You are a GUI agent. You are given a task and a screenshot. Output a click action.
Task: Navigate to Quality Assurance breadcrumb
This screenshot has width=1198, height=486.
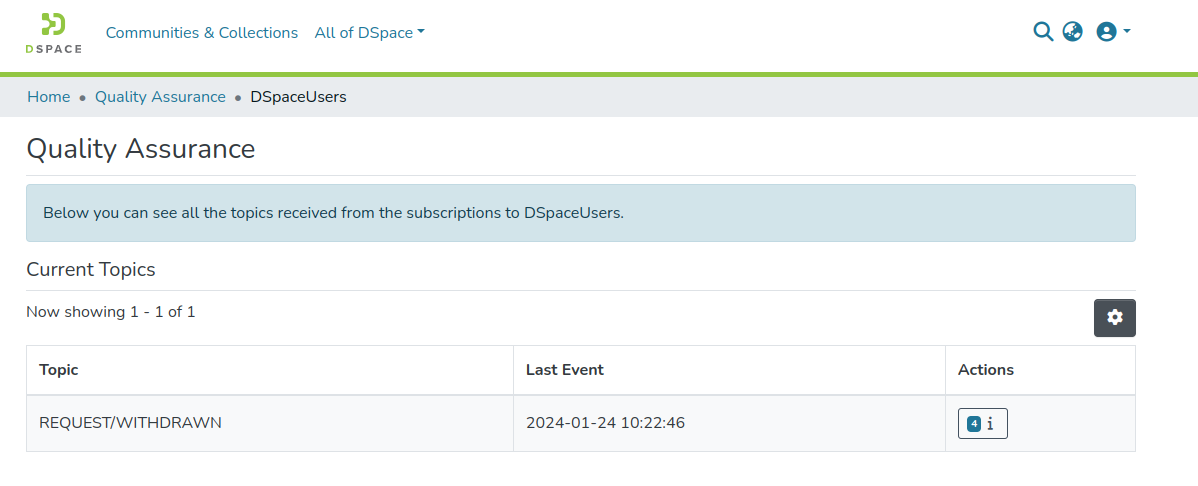tap(160, 97)
